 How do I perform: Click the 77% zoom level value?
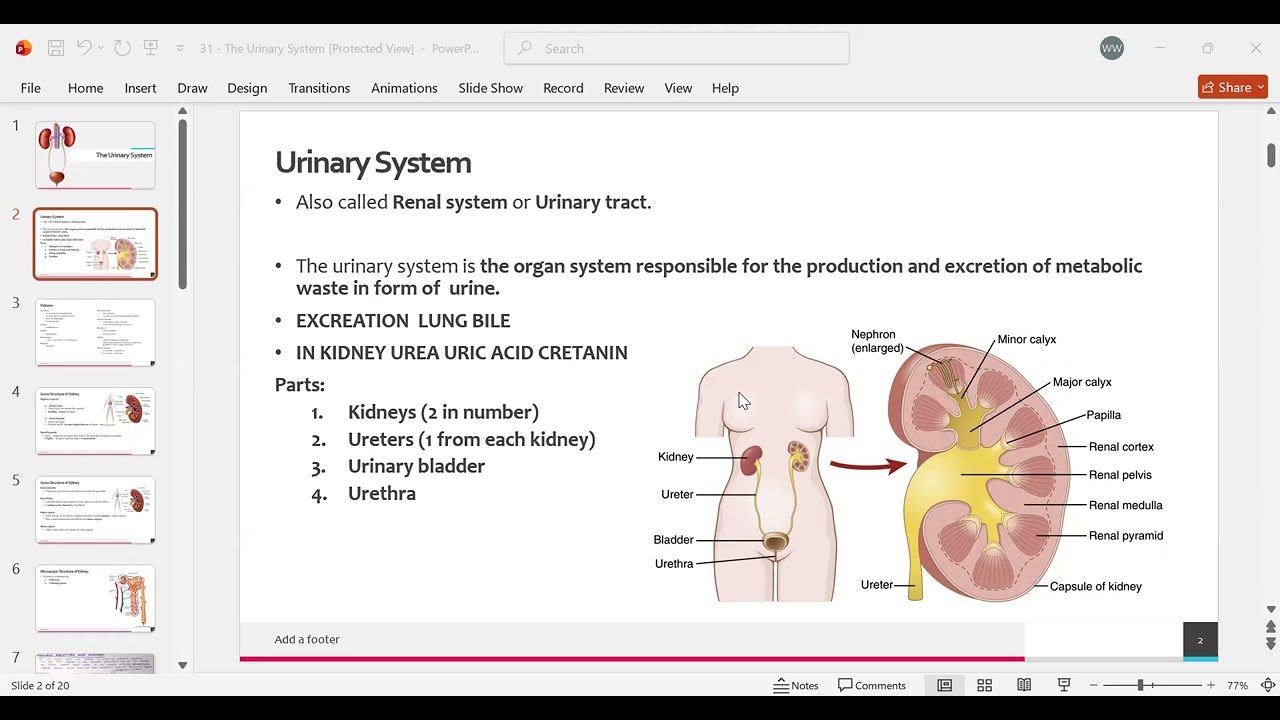coord(1237,685)
